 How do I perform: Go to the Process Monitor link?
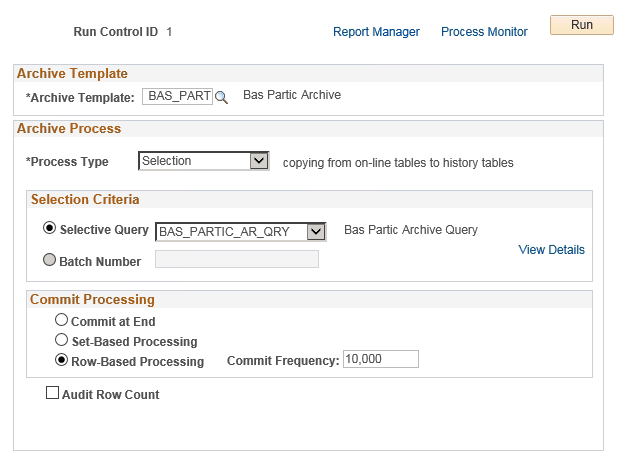(x=484, y=32)
